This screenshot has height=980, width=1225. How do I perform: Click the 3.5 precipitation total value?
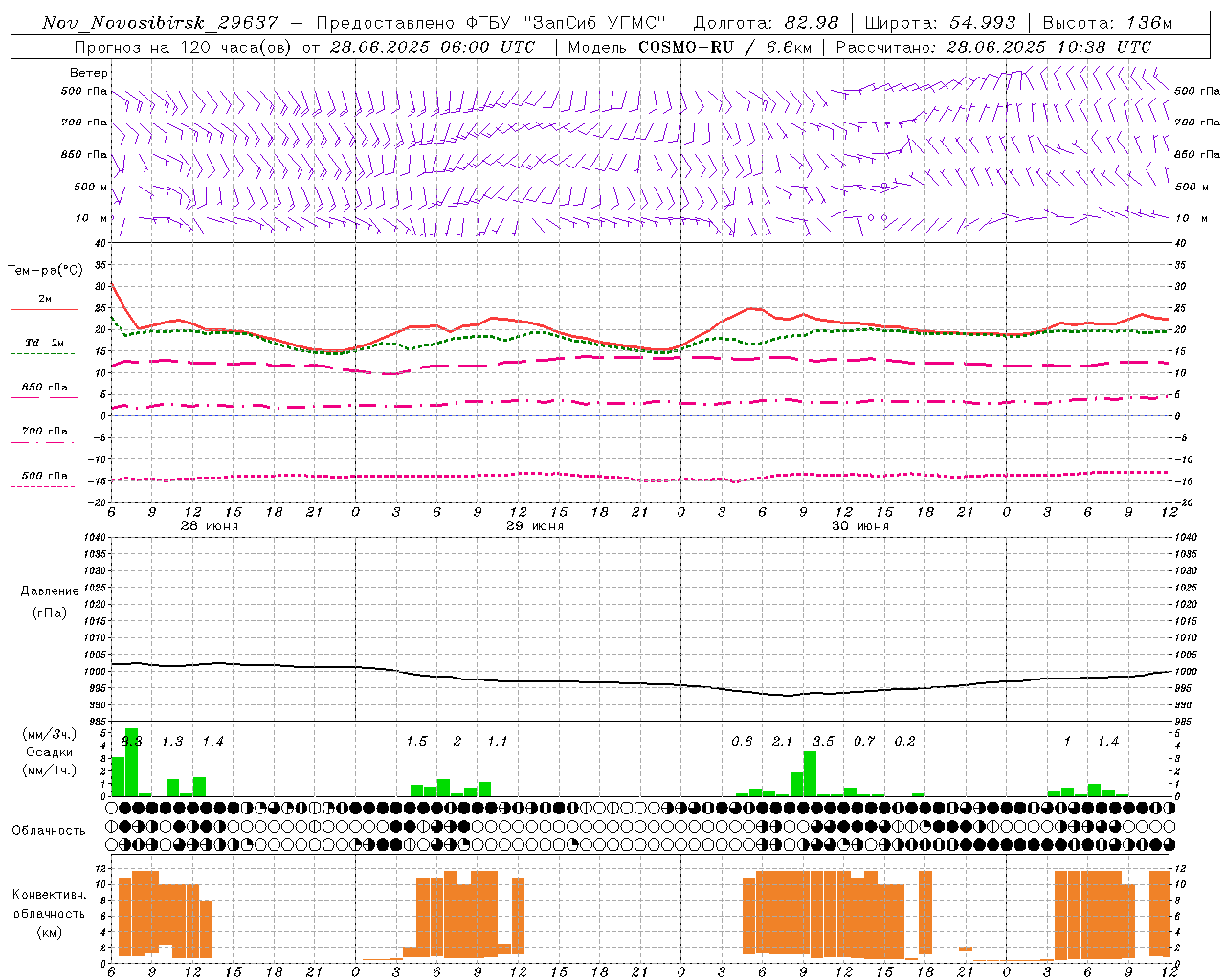coord(823,742)
